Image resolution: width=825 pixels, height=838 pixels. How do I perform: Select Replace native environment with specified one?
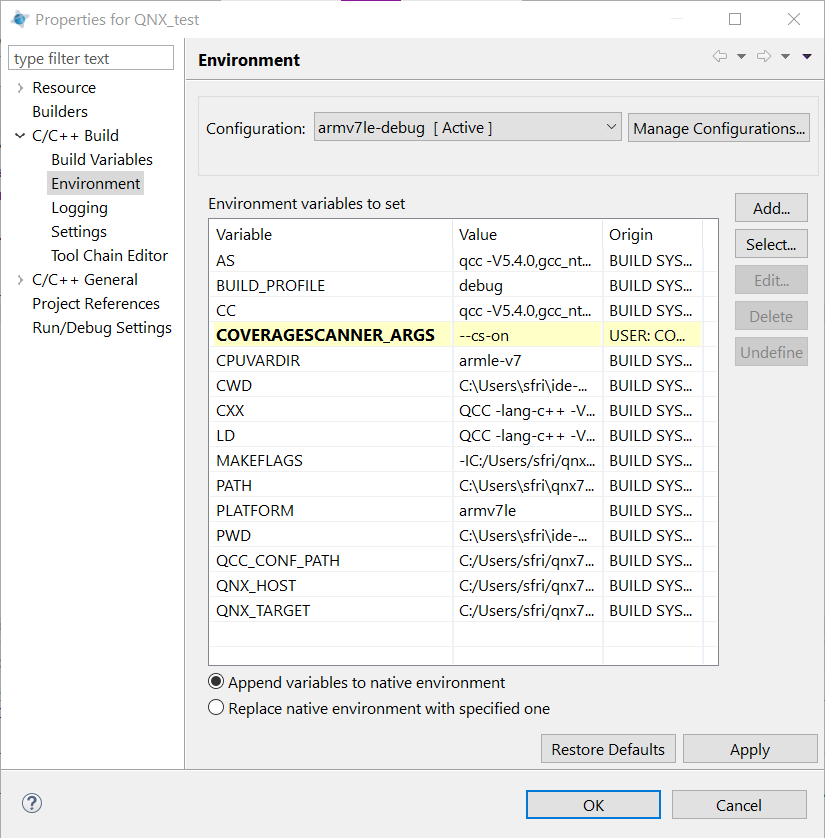tap(216, 705)
